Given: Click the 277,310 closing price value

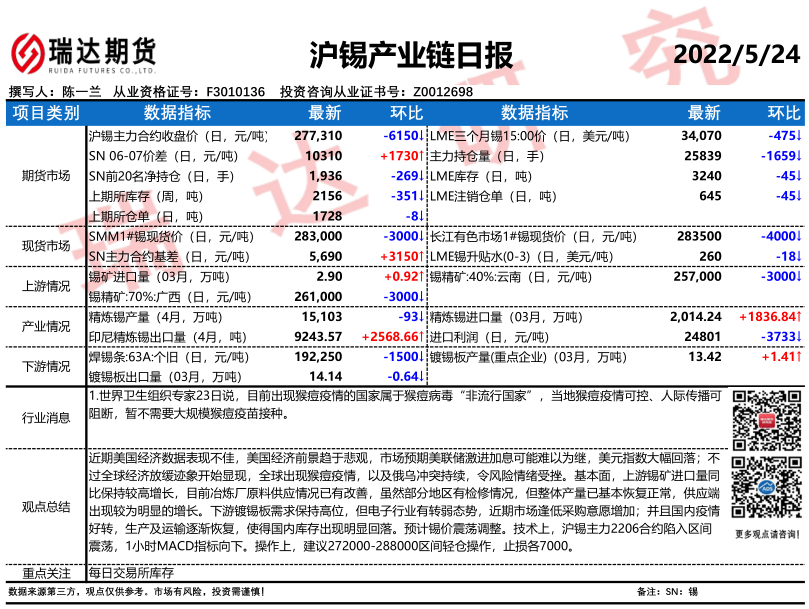Looking at the screenshot, I should (318, 135).
